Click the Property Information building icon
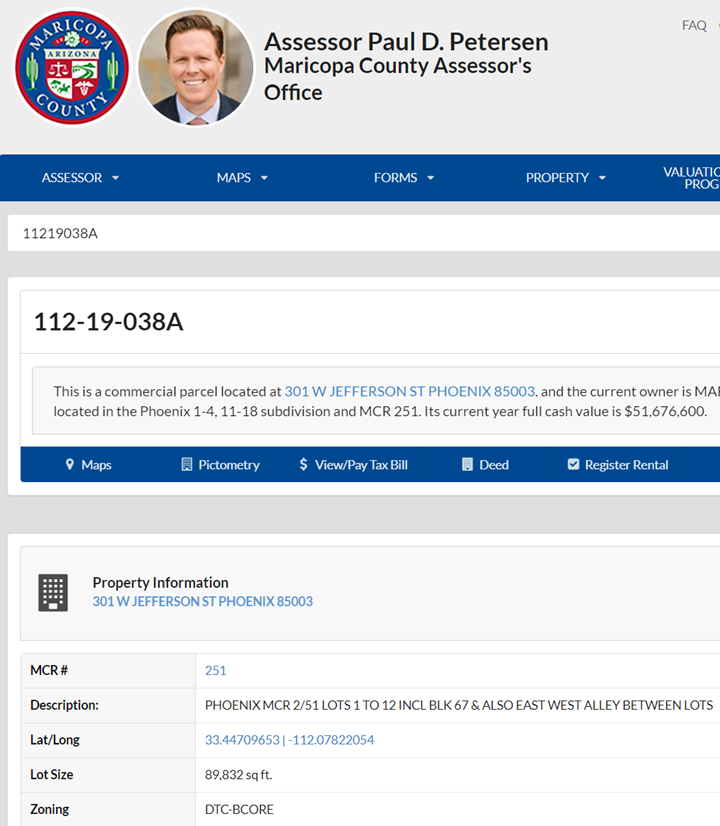The height and width of the screenshot is (826, 720). coord(53,592)
